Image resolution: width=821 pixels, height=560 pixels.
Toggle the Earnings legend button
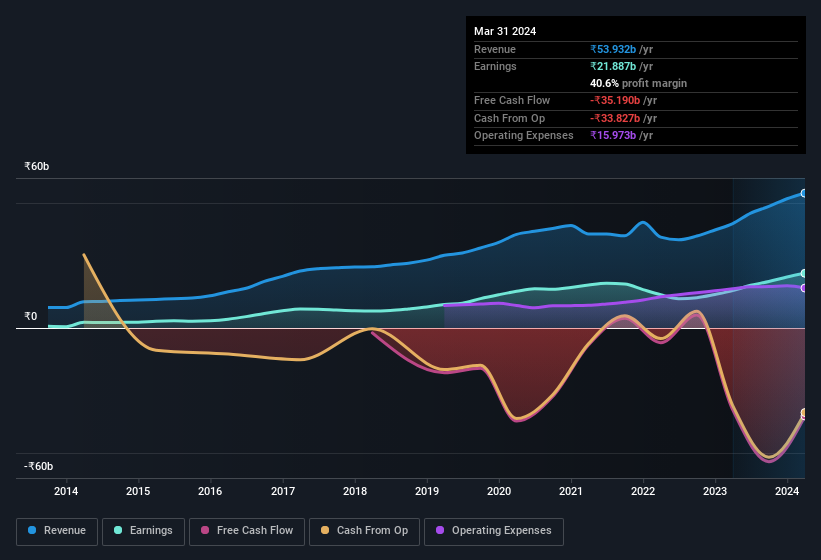coord(143,532)
